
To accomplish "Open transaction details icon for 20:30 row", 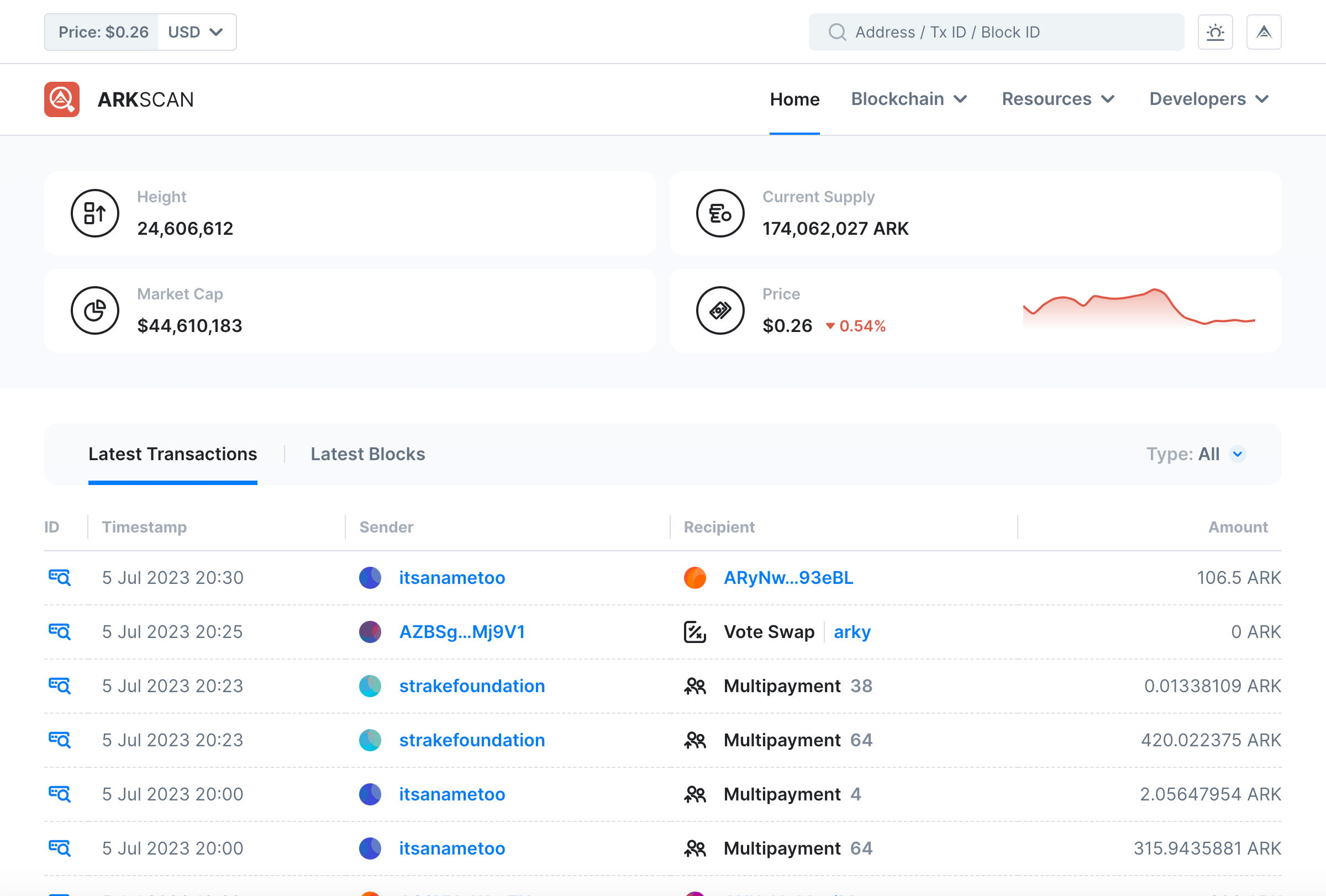I will tap(59, 577).
